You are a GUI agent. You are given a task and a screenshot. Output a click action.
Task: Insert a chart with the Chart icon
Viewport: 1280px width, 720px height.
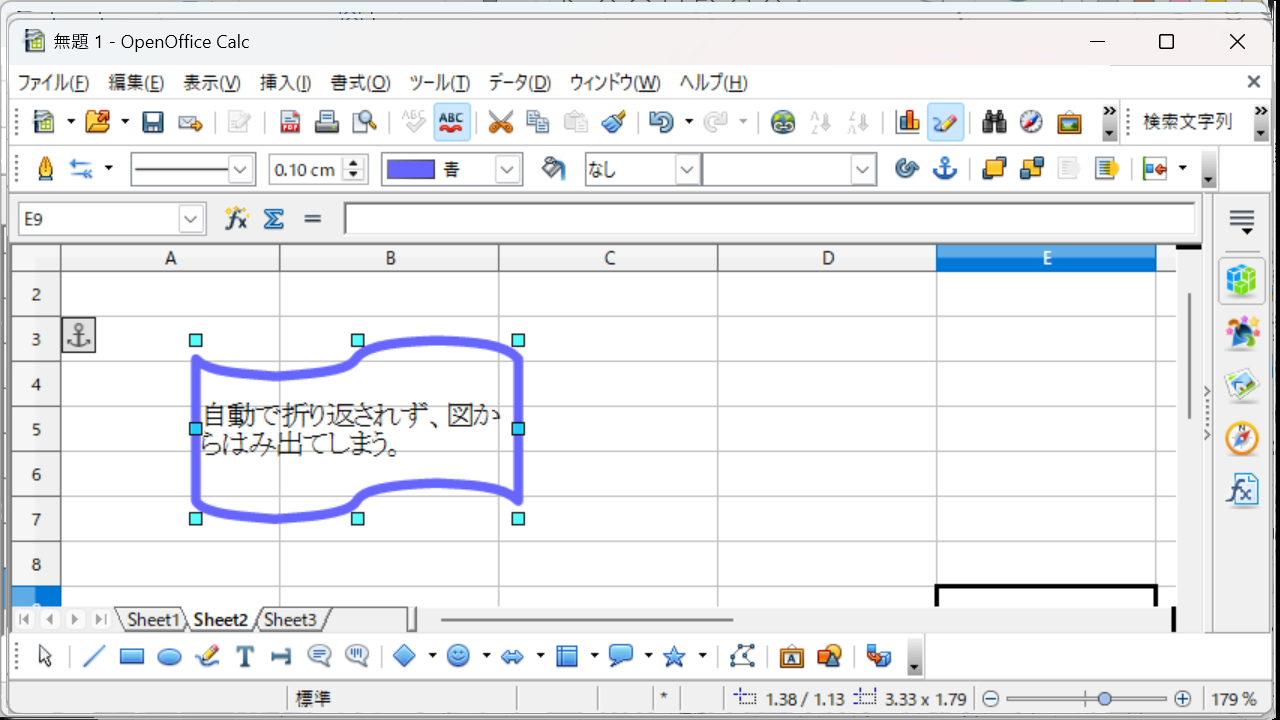pyautogui.click(x=908, y=122)
